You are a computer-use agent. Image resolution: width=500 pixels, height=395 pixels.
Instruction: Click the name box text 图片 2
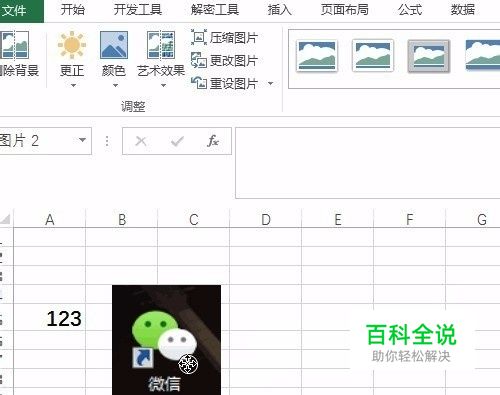(19, 140)
